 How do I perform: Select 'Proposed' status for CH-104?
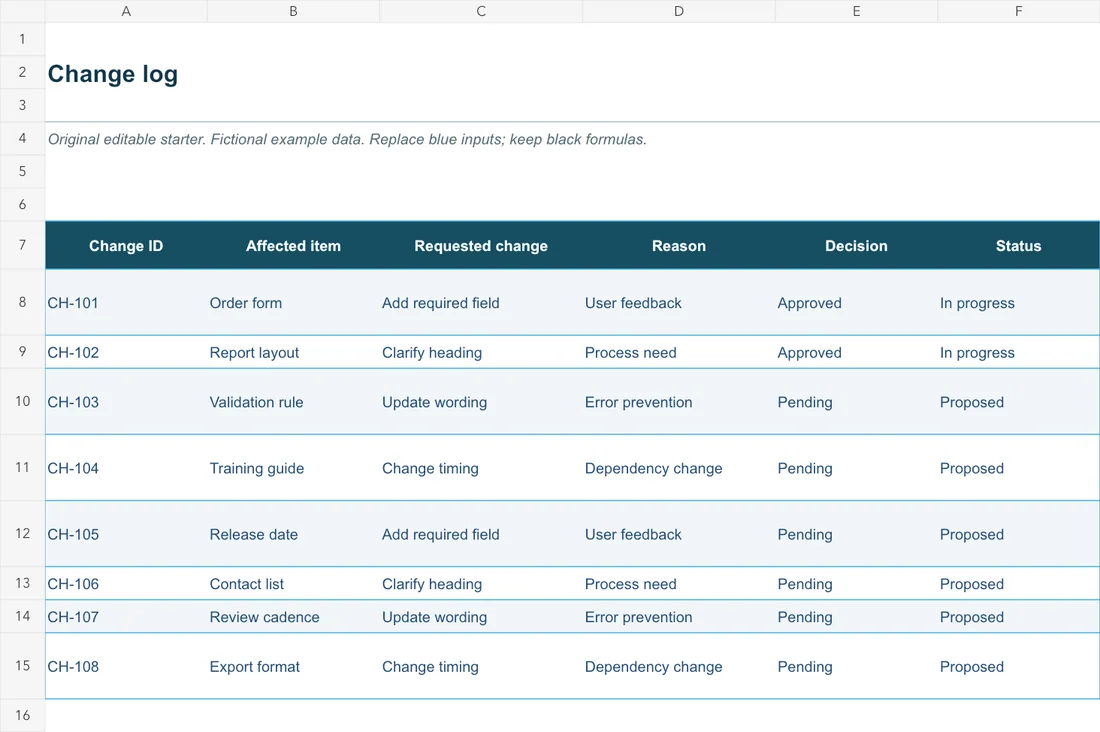click(1019, 468)
